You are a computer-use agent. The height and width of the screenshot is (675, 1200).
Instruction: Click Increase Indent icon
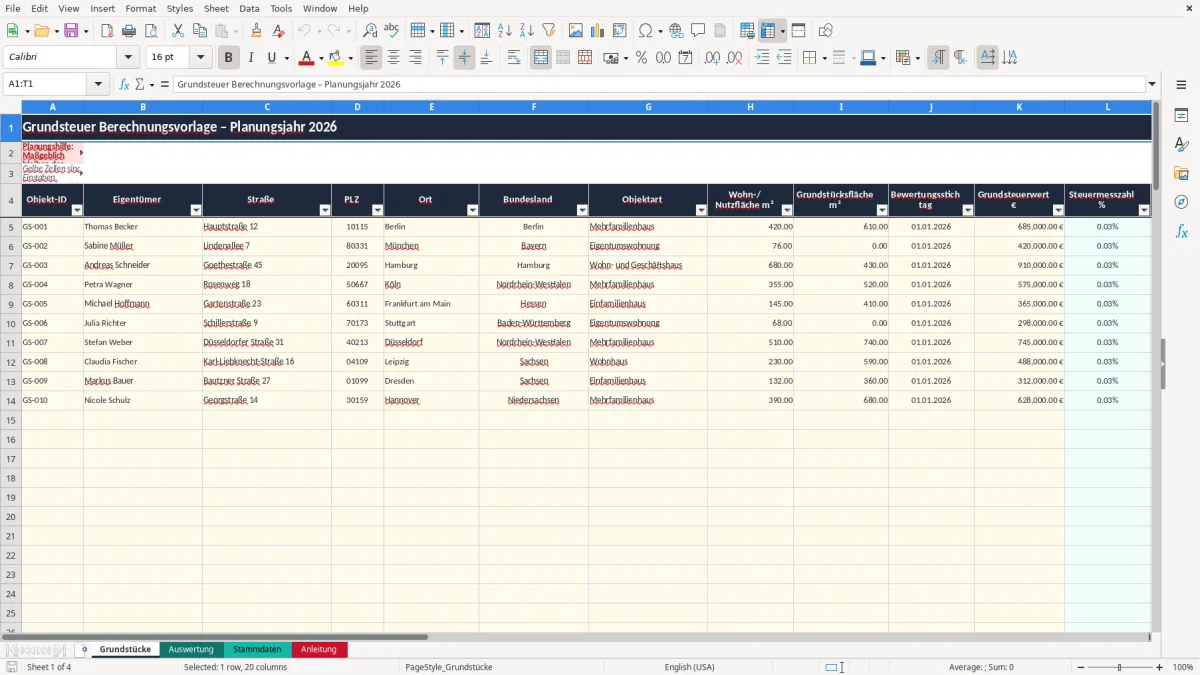(762, 58)
